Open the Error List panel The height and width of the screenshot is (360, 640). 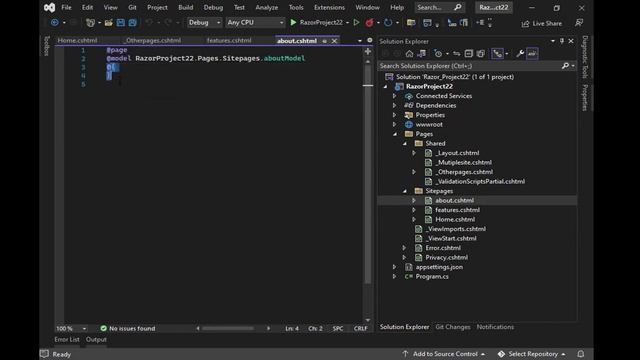click(67, 340)
